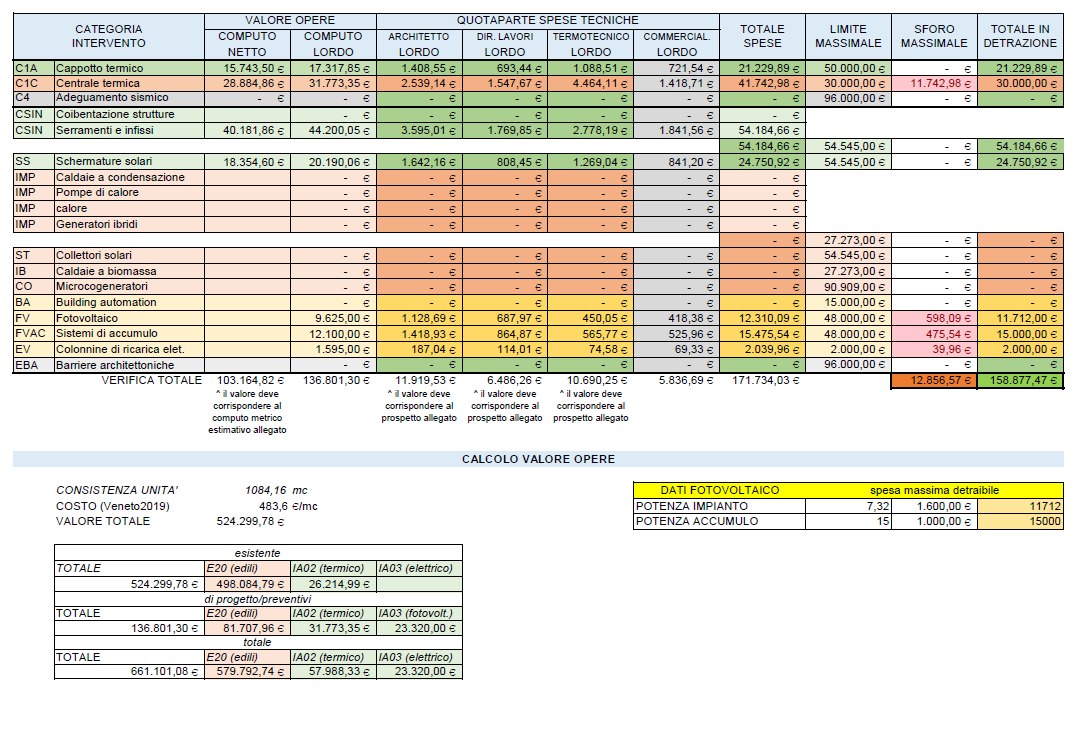The height and width of the screenshot is (729, 1086).
Task: Click the net total 103.164,82 €
Action: tap(250, 381)
